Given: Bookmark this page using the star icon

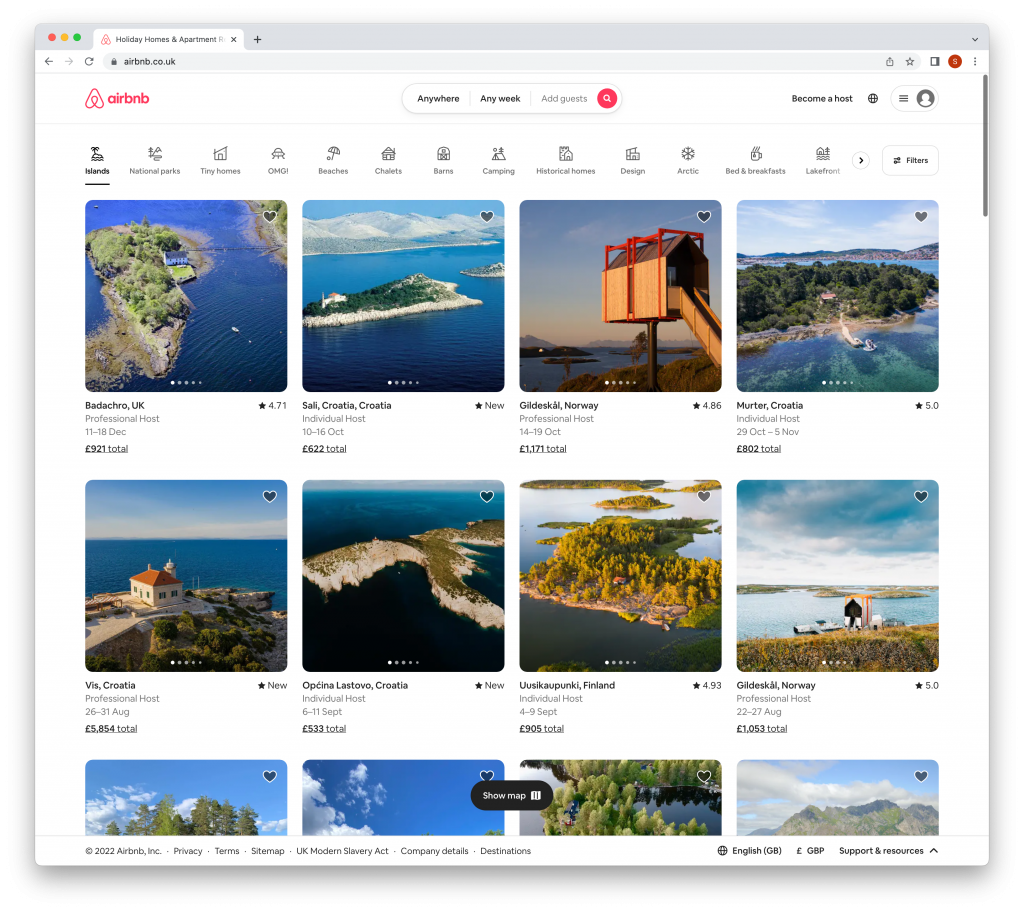Looking at the screenshot, I should 910,61.
